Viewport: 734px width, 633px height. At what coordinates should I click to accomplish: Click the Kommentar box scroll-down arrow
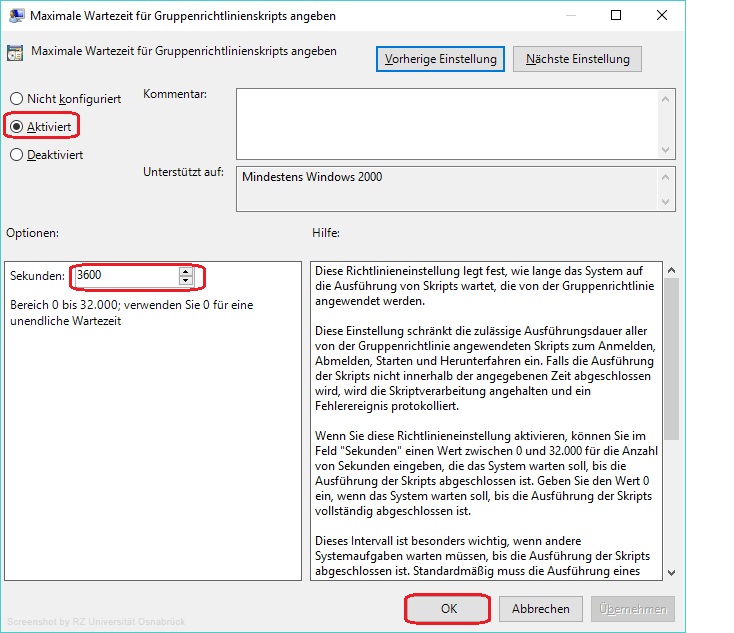coord(667,148)
